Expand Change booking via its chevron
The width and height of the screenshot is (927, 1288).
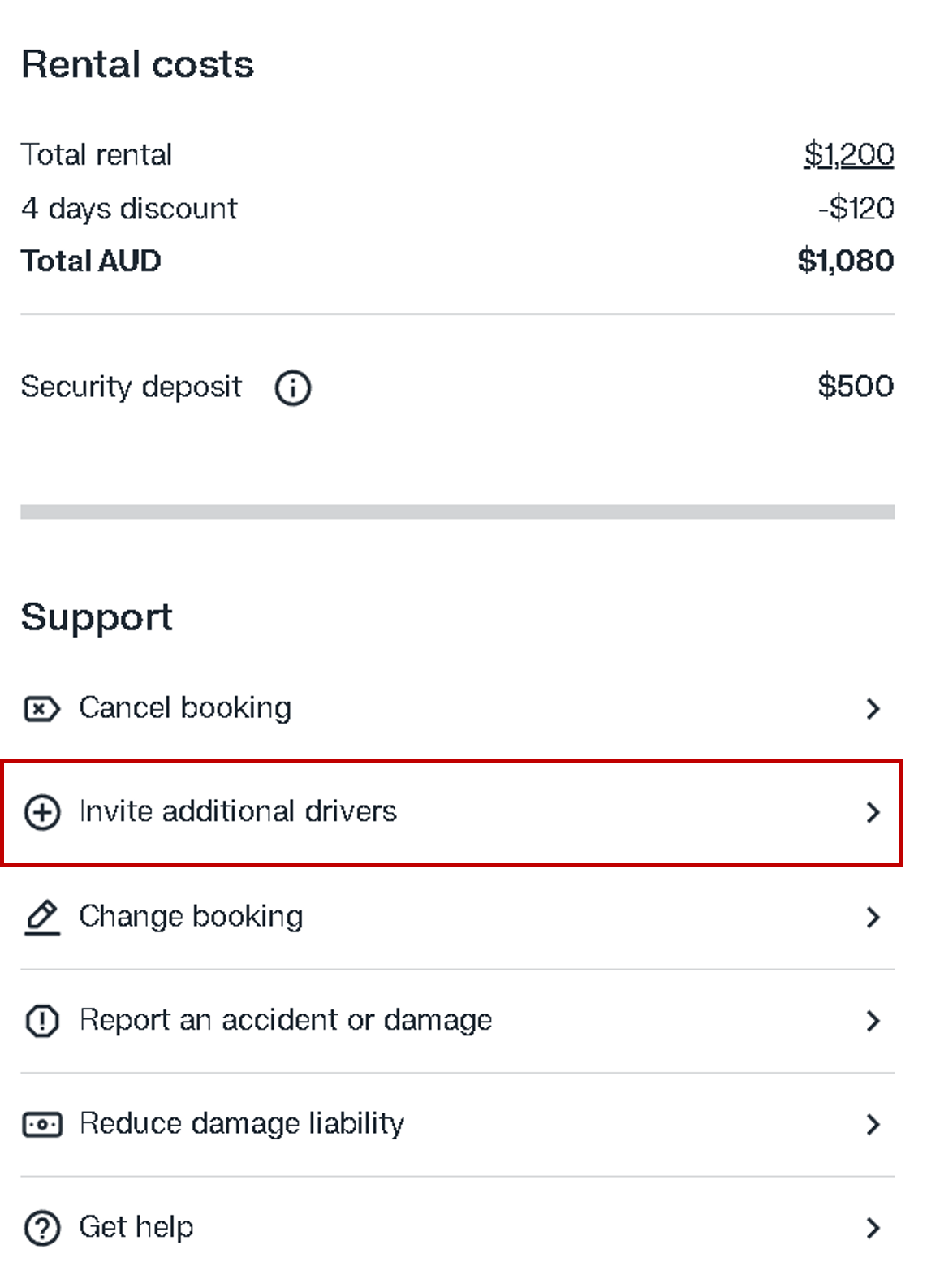point(873,917)
